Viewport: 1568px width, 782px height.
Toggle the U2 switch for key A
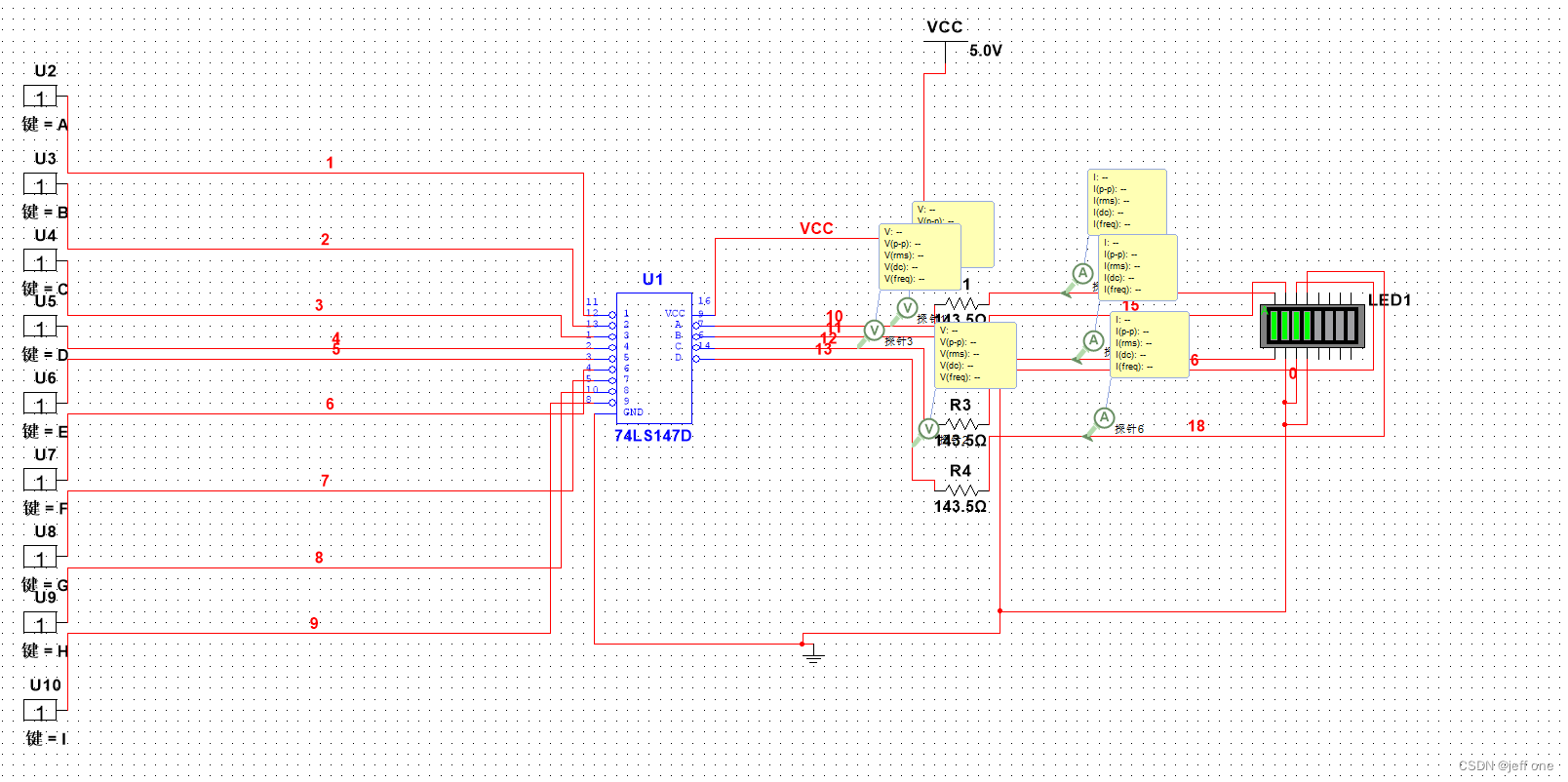point(40,97)
